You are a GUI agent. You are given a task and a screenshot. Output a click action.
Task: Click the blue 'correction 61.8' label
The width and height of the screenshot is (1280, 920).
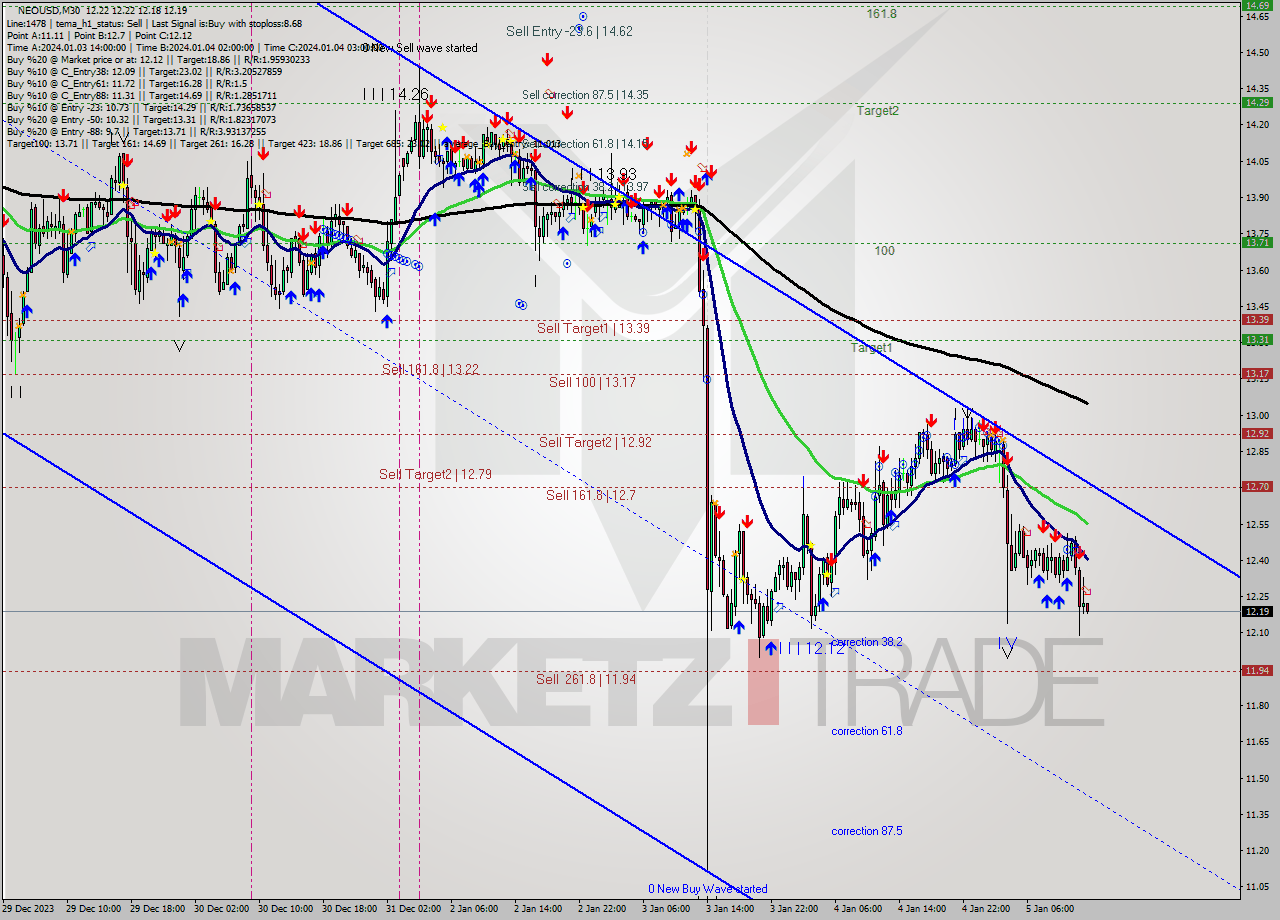click(x=867, y=731)
